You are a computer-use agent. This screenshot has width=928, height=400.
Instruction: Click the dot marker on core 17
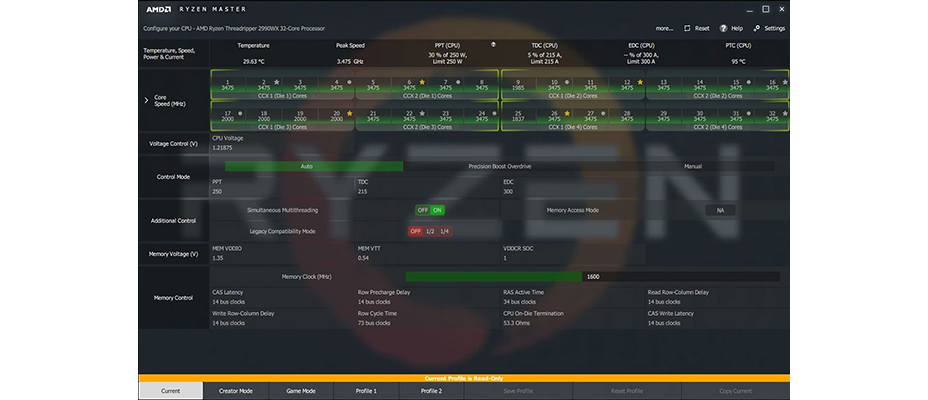(240, 113)
